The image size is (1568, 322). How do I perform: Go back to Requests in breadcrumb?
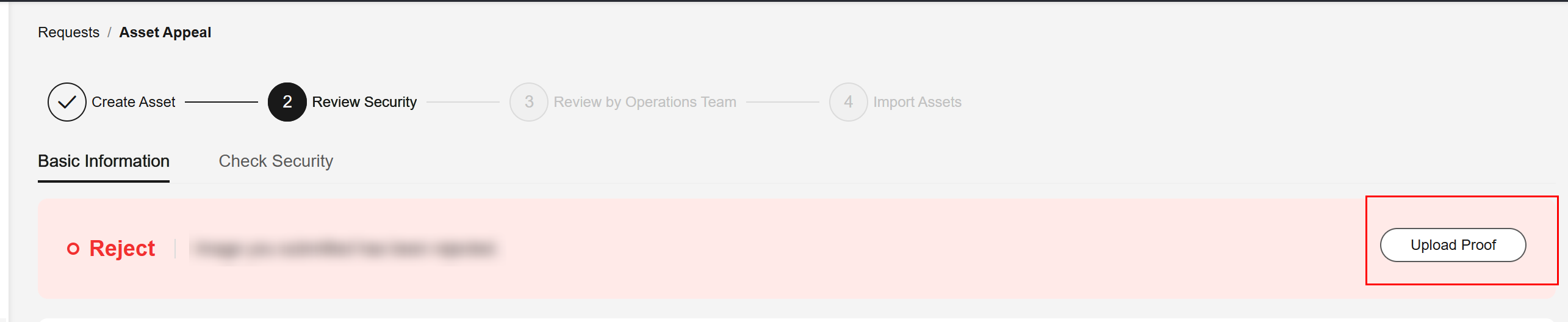[x=68, y=32]
